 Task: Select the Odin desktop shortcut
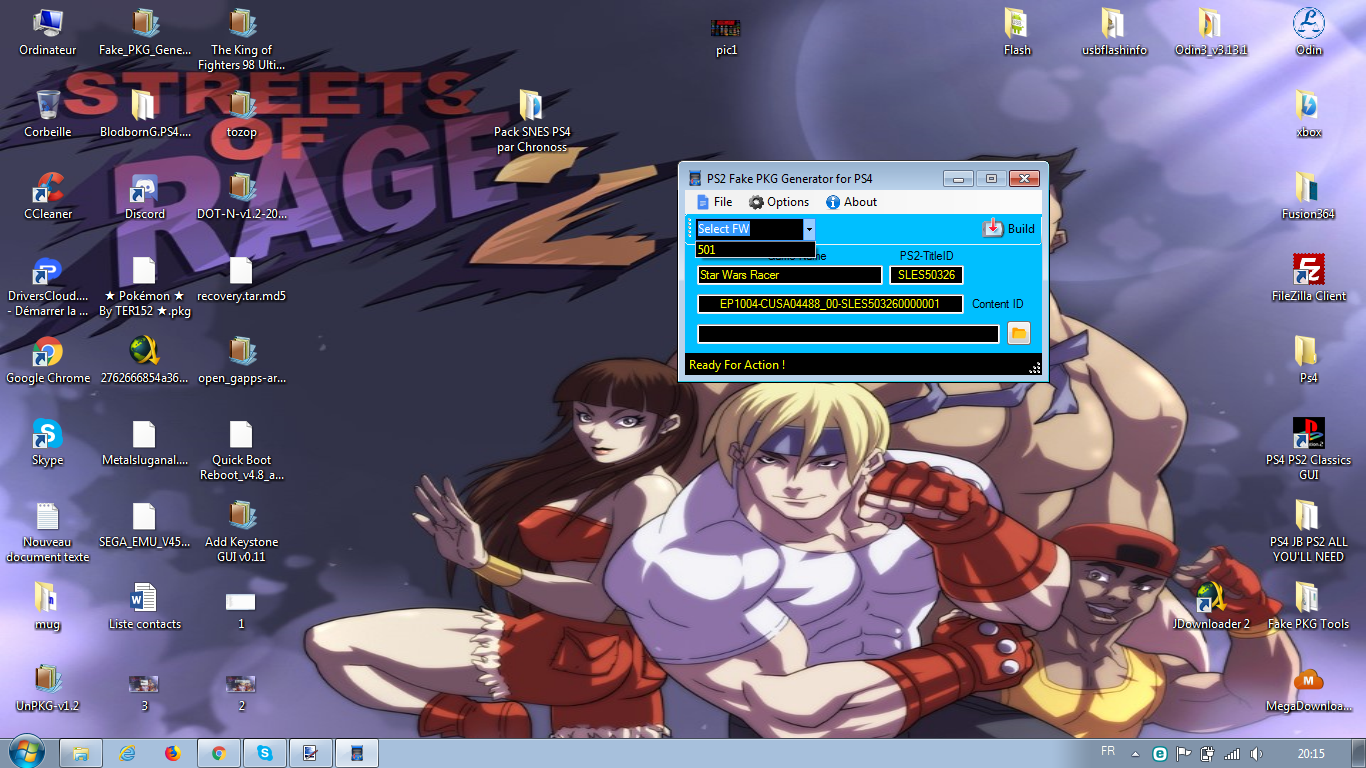click(x=1308, y=24)
